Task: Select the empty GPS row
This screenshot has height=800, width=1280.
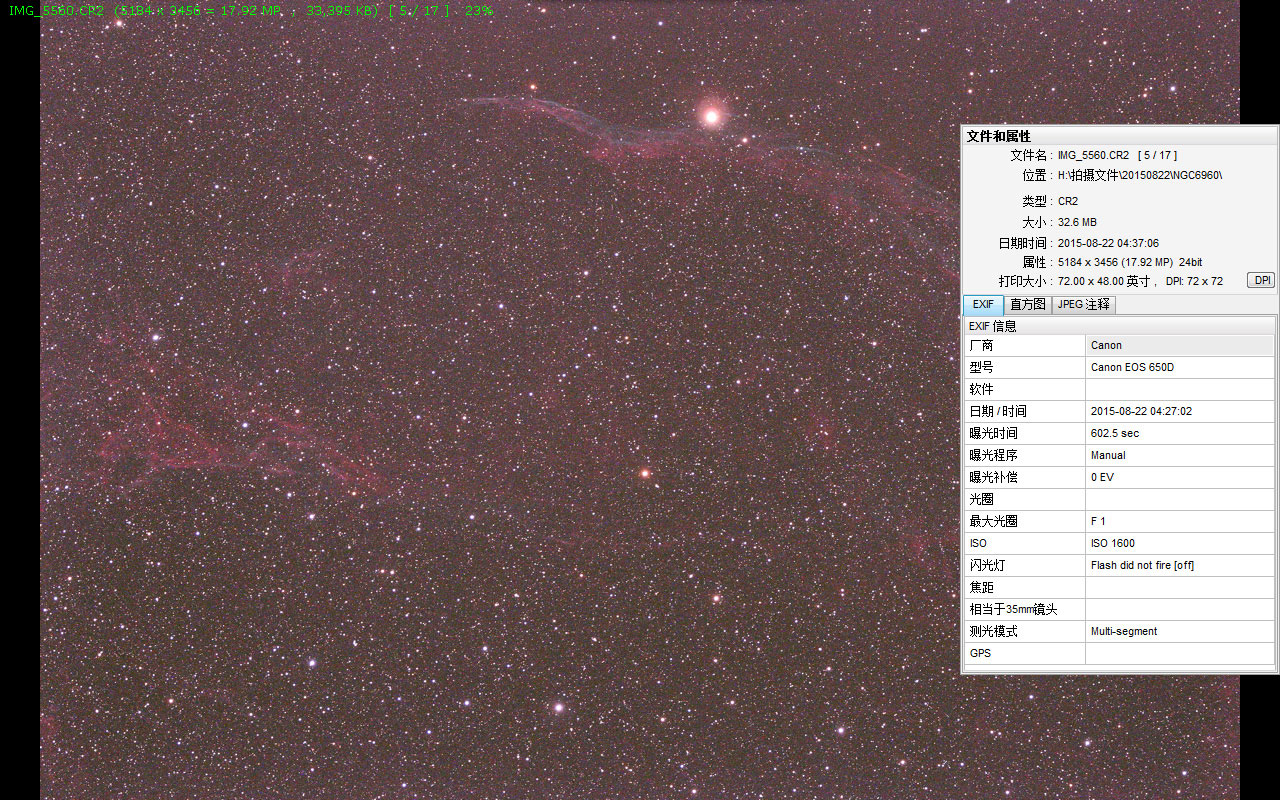Action: 1118,653
